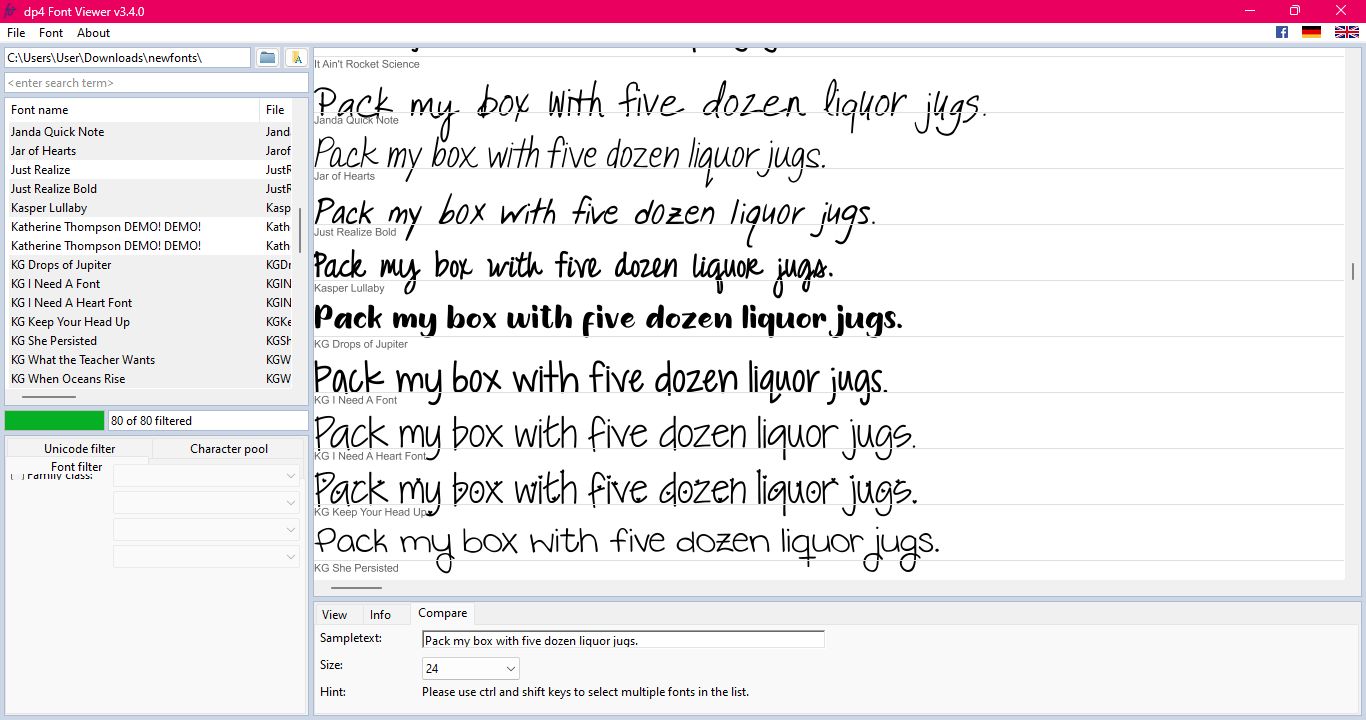Switch to the View tab
Image resolution: width=1366 pixels, height=720 pixels.
336,613
